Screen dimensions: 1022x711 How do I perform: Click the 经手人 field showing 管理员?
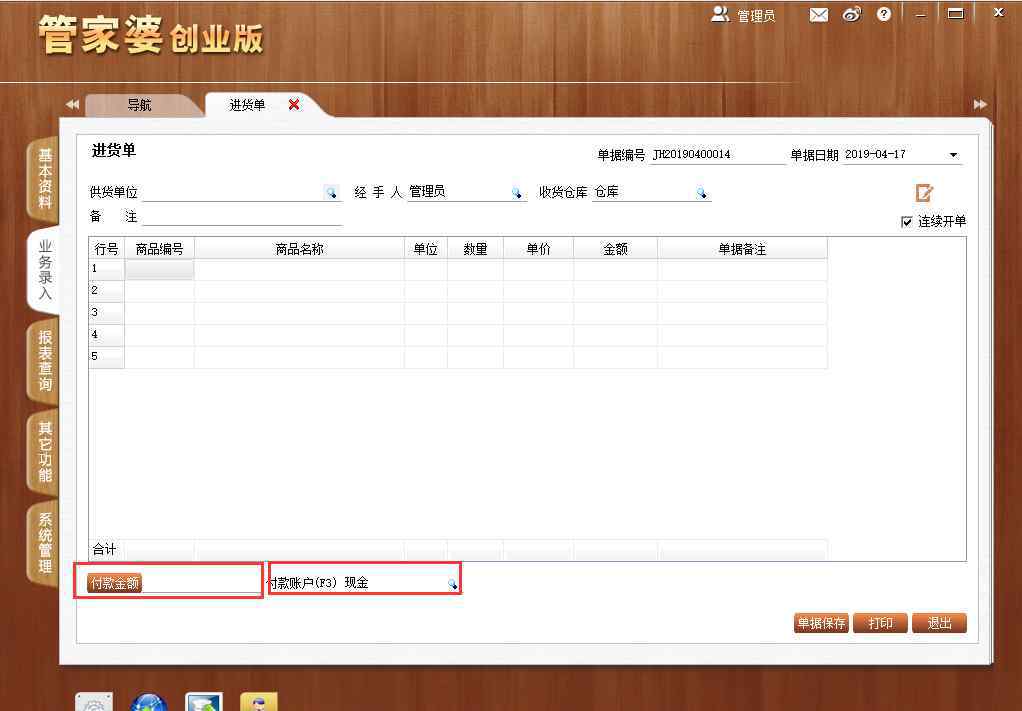coord(460,192)
